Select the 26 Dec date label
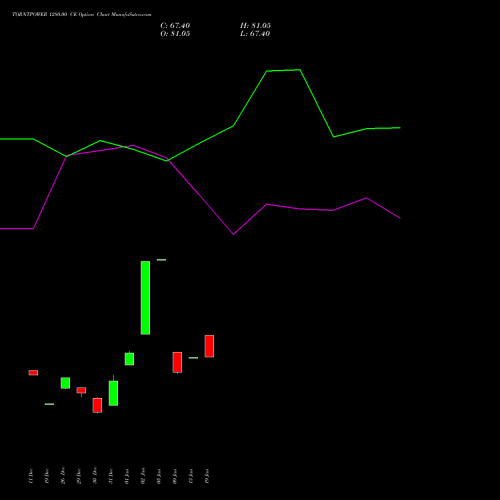This screenshot has width=500, height=500. [x=63, y=476]
